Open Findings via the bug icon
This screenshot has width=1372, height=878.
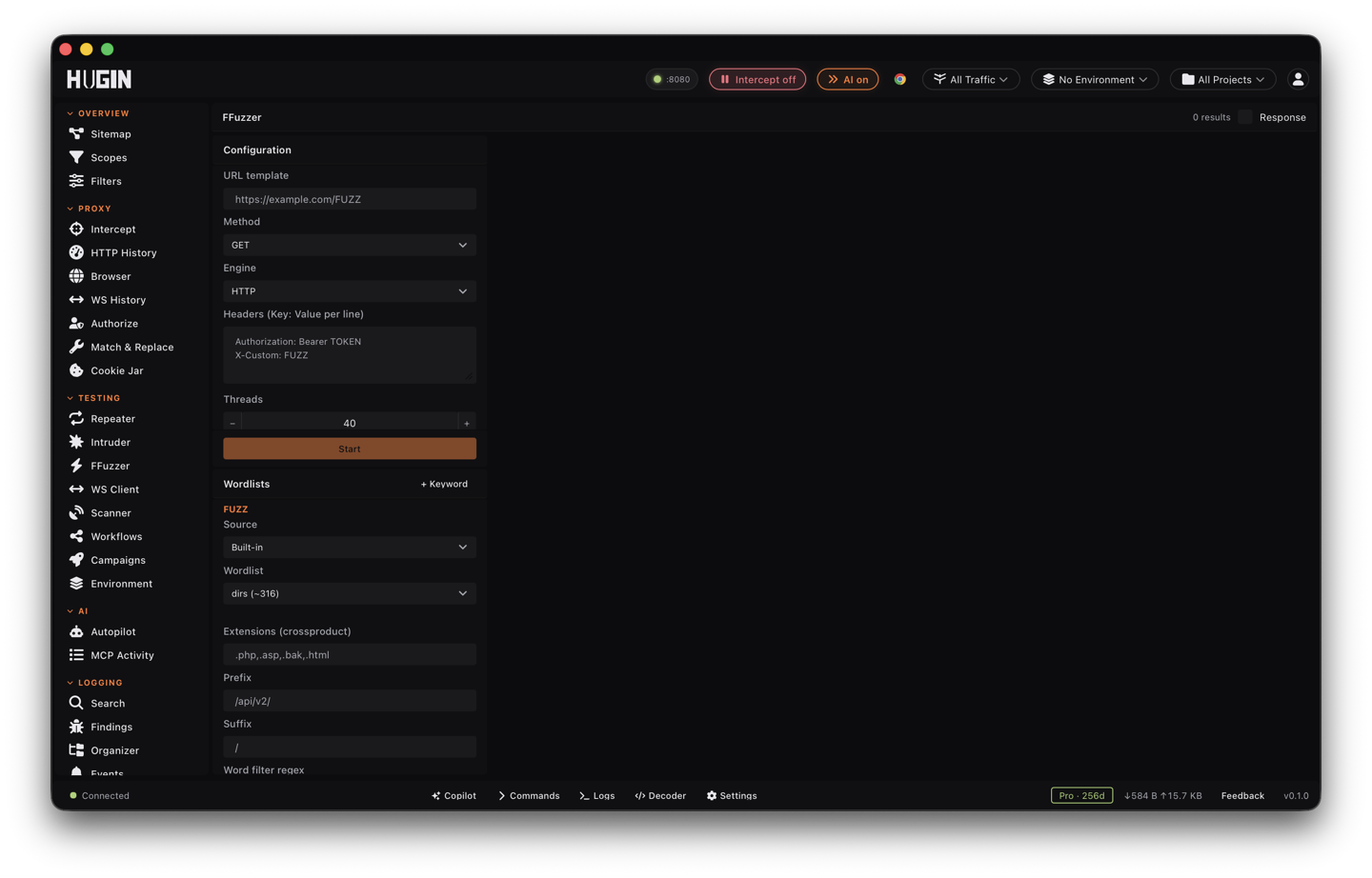pos(76,727)
